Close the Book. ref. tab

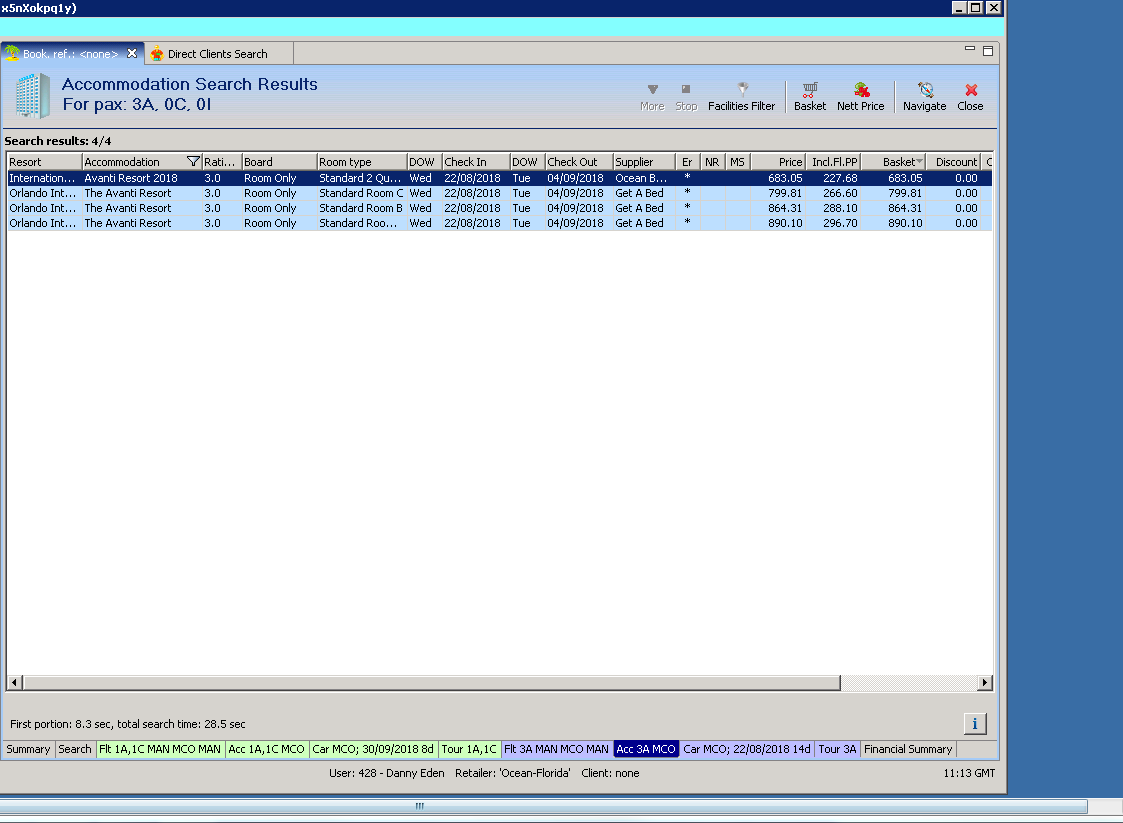coord(132,53)
